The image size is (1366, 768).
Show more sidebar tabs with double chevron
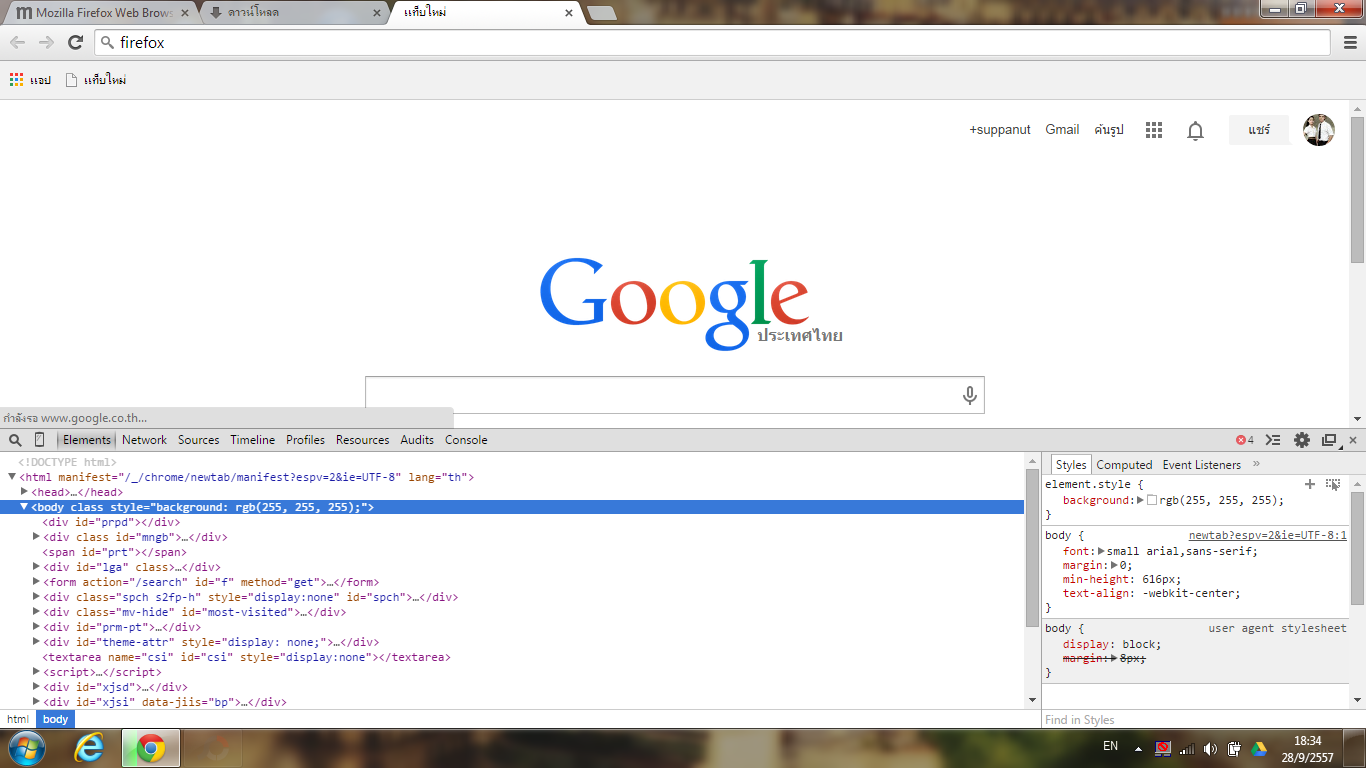[x=1256, y=464]
